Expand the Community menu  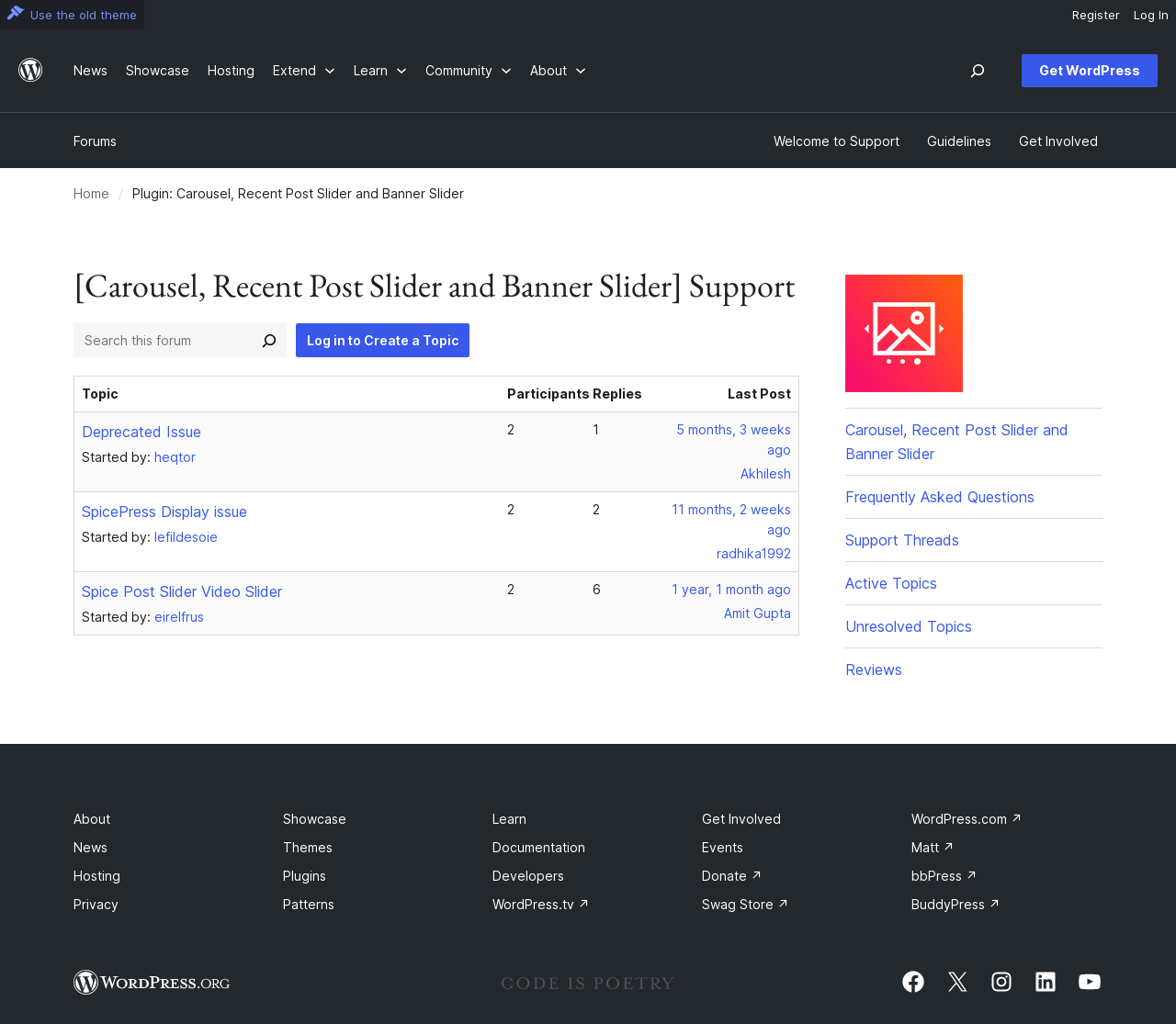[x=468, y=71]
